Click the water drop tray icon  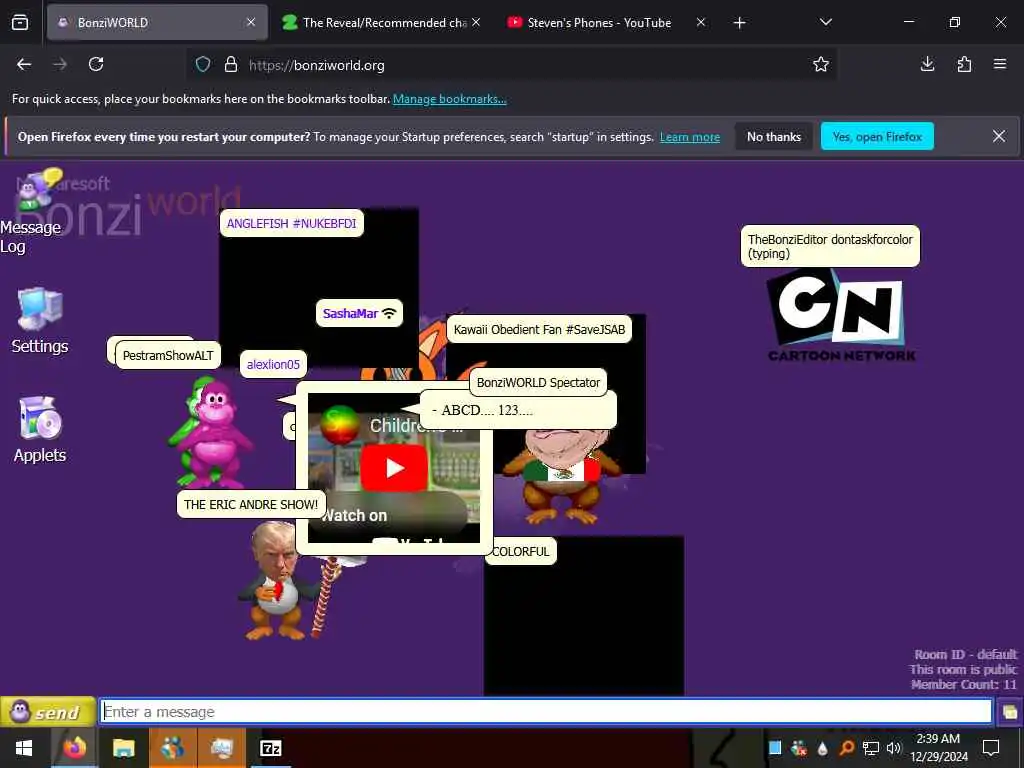point(822,748)
